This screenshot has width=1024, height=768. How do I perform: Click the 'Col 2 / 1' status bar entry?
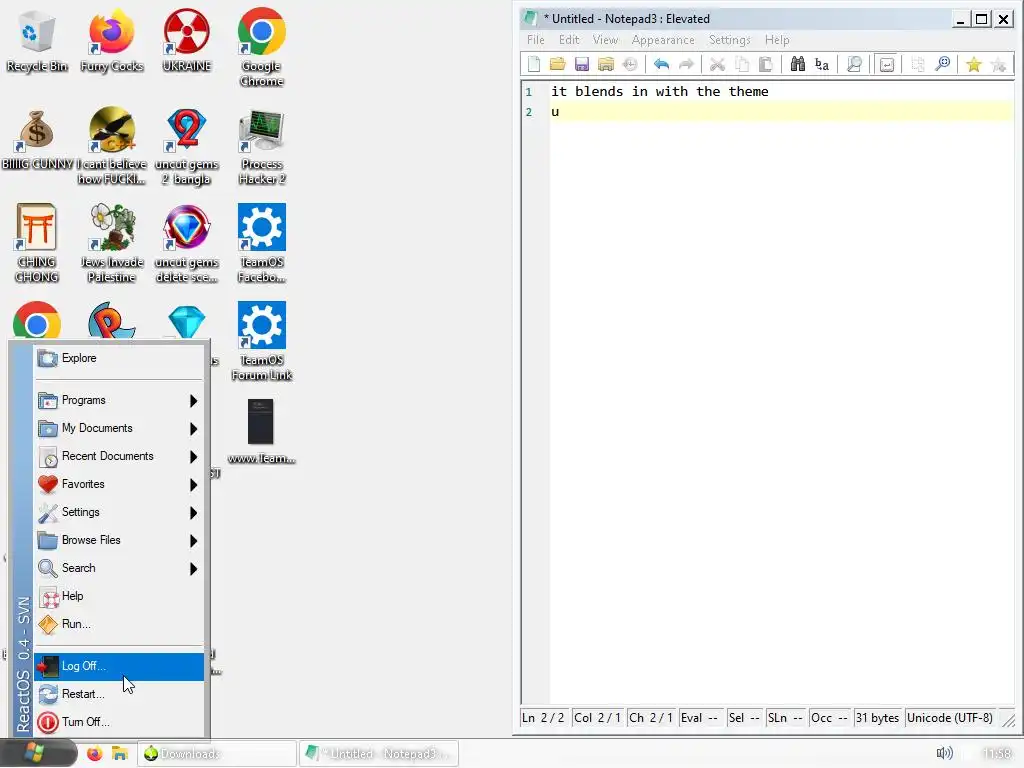coord(597,718)
